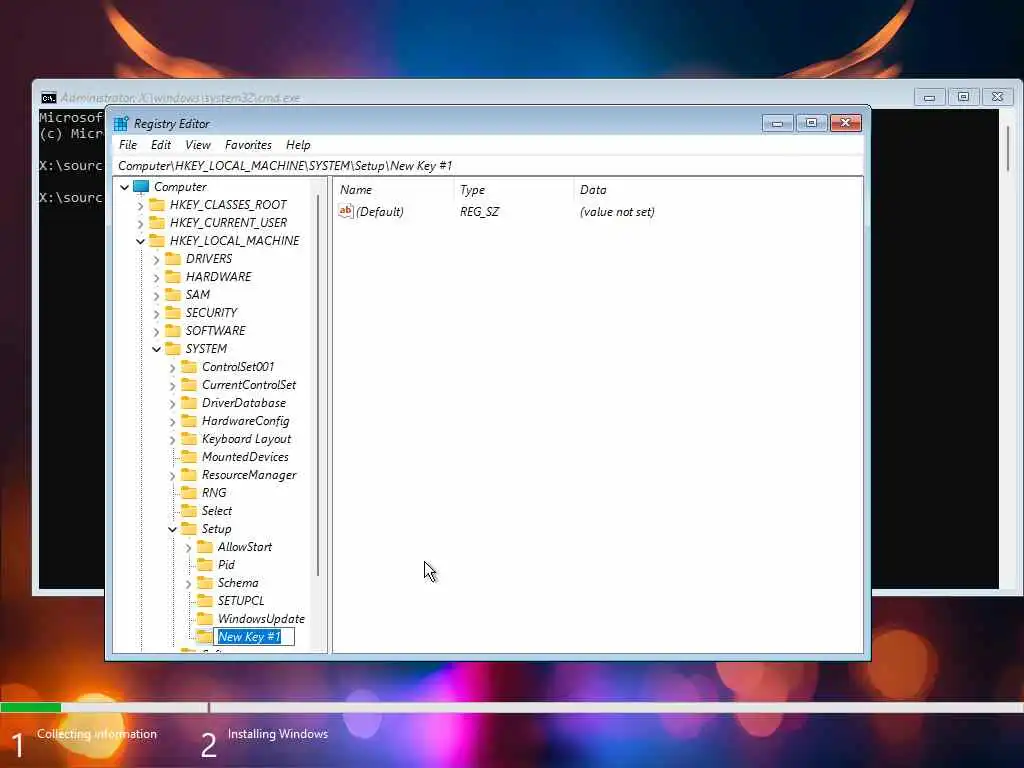Click the SYSTEM folder icon
The height and width of the screenshot is (768, 1024).
click(173, 348)
